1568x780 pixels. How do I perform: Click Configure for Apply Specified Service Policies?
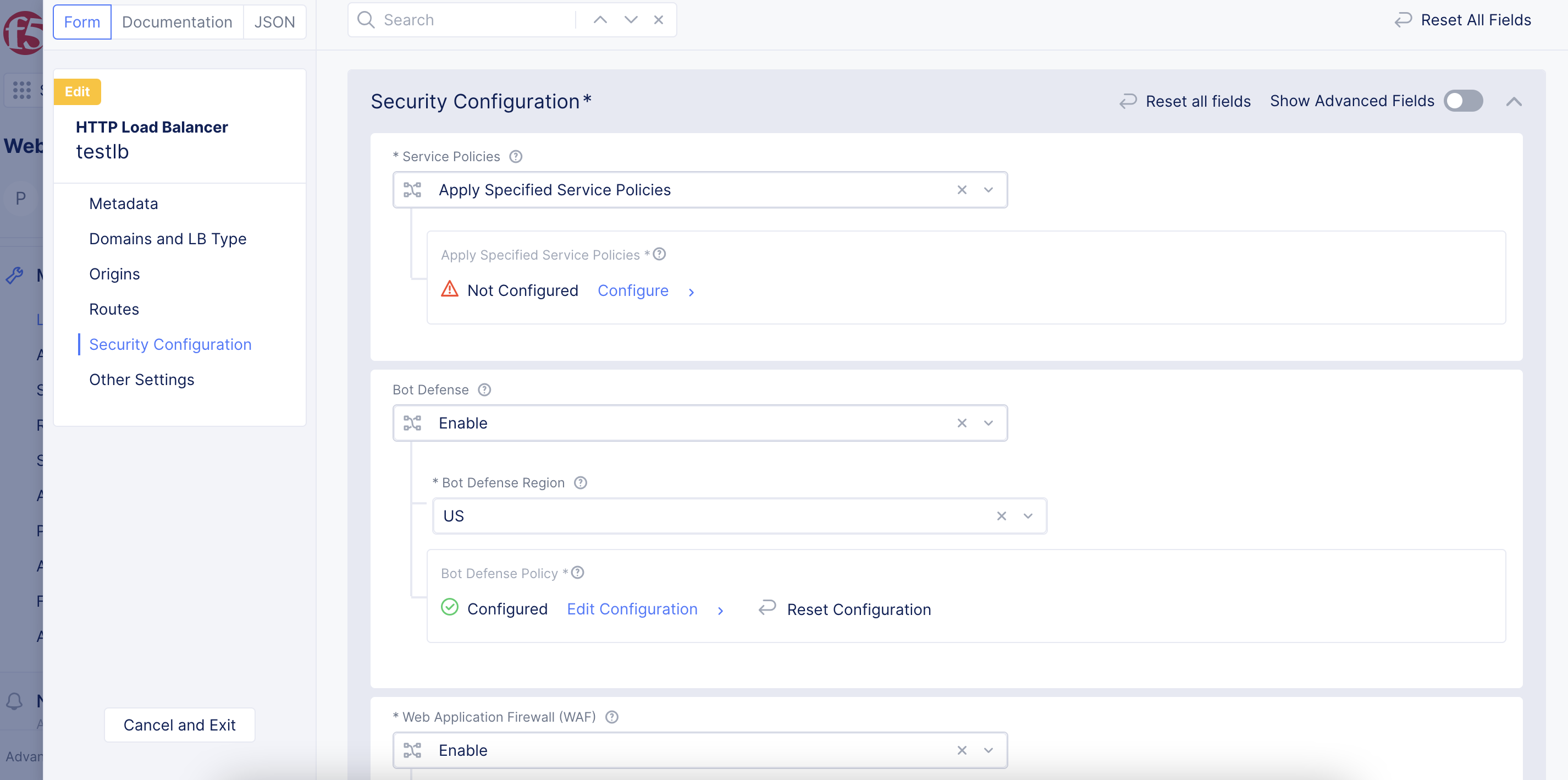point(633,290)
